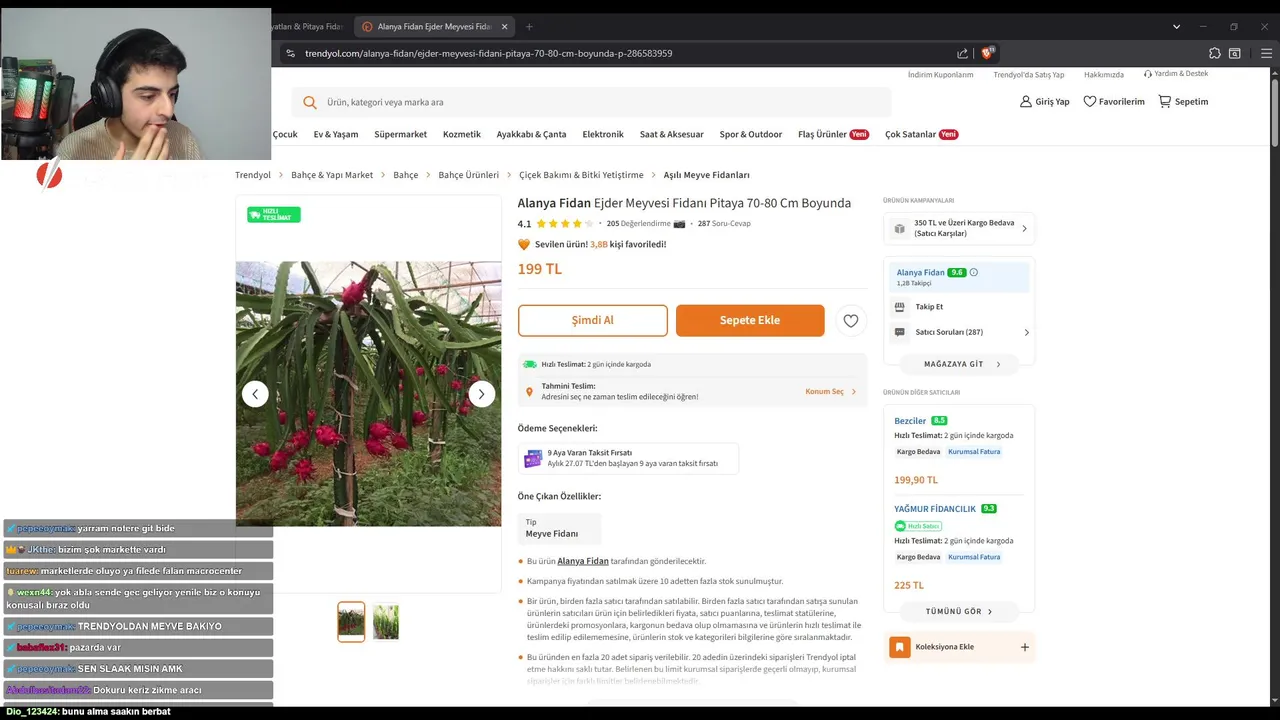Click the Sepete Ekle button

[750, 320]
